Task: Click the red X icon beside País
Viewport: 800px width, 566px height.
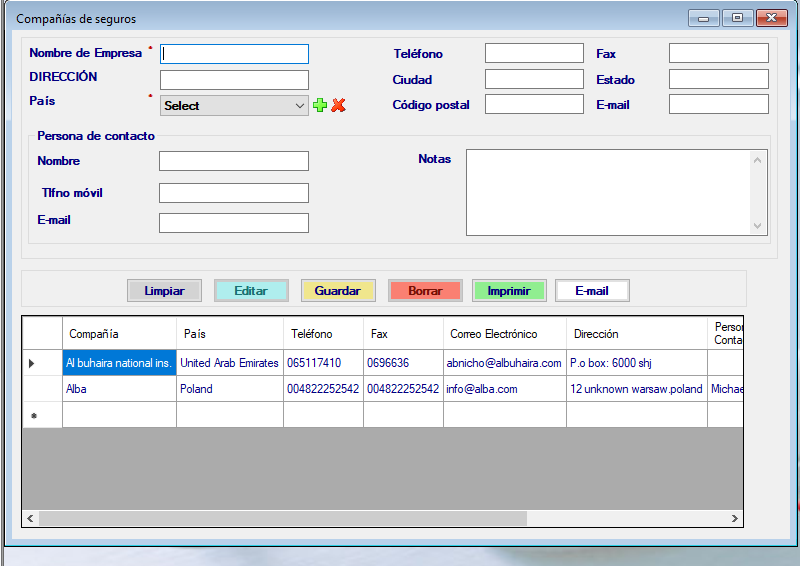Action: [x=338, y=105]
